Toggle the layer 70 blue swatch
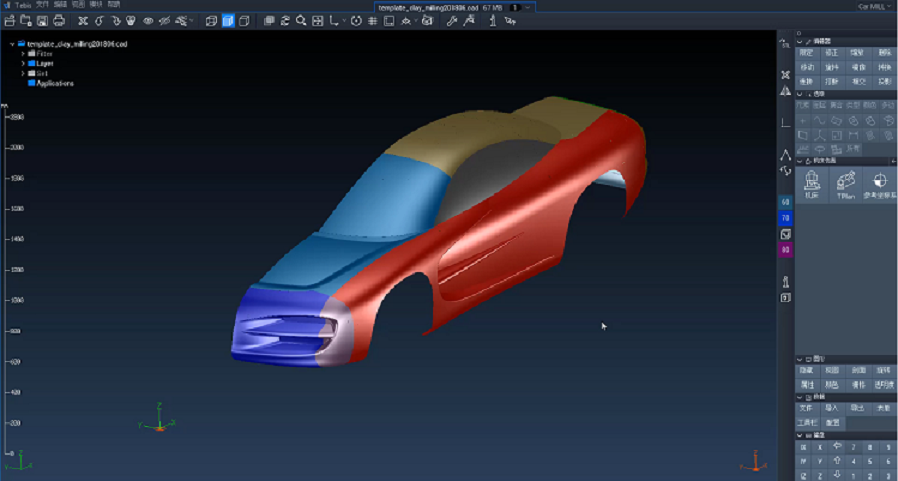898x481 pixels. coord(785,218)
